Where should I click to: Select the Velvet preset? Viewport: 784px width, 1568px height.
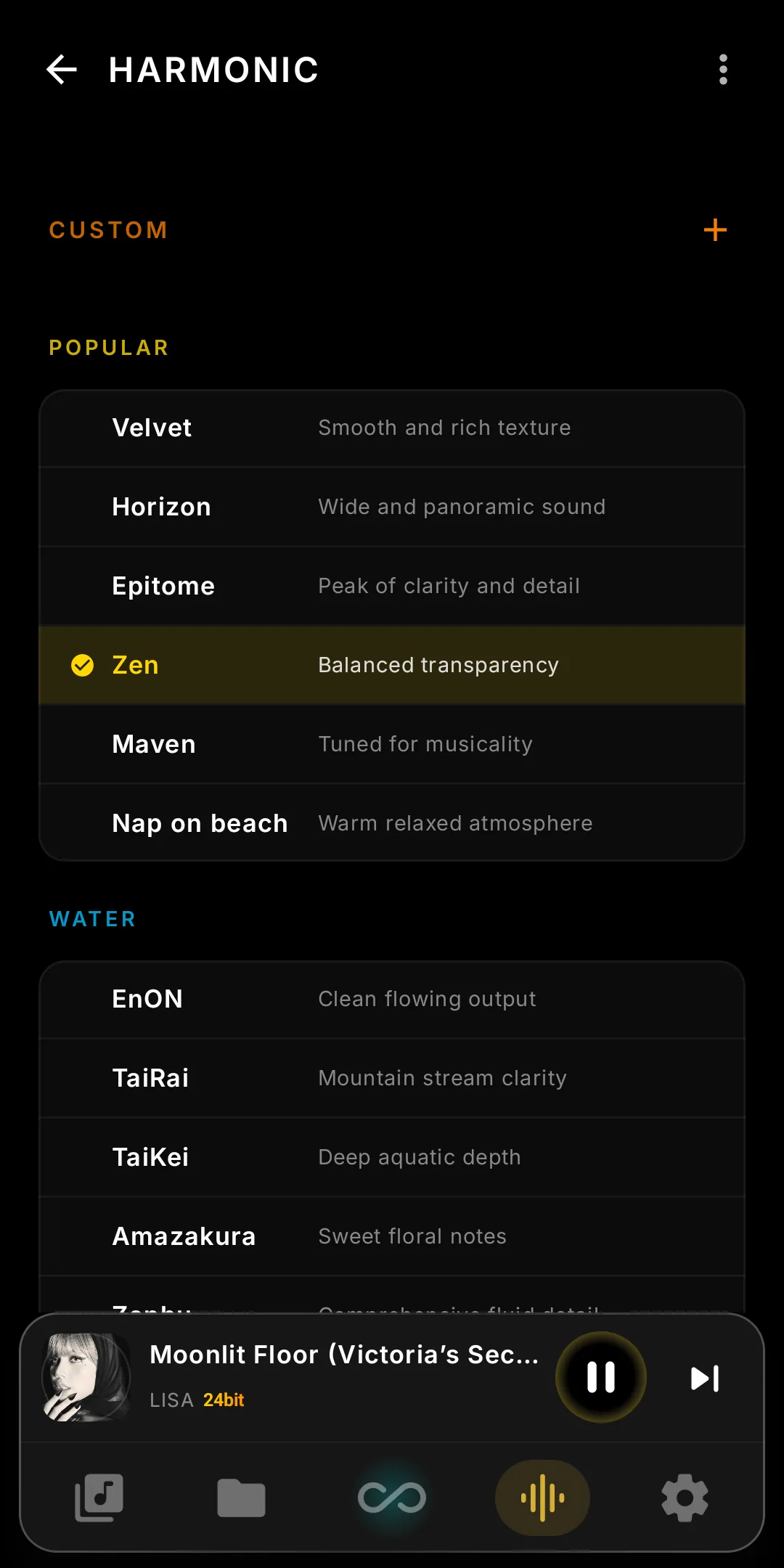[392, 428]
